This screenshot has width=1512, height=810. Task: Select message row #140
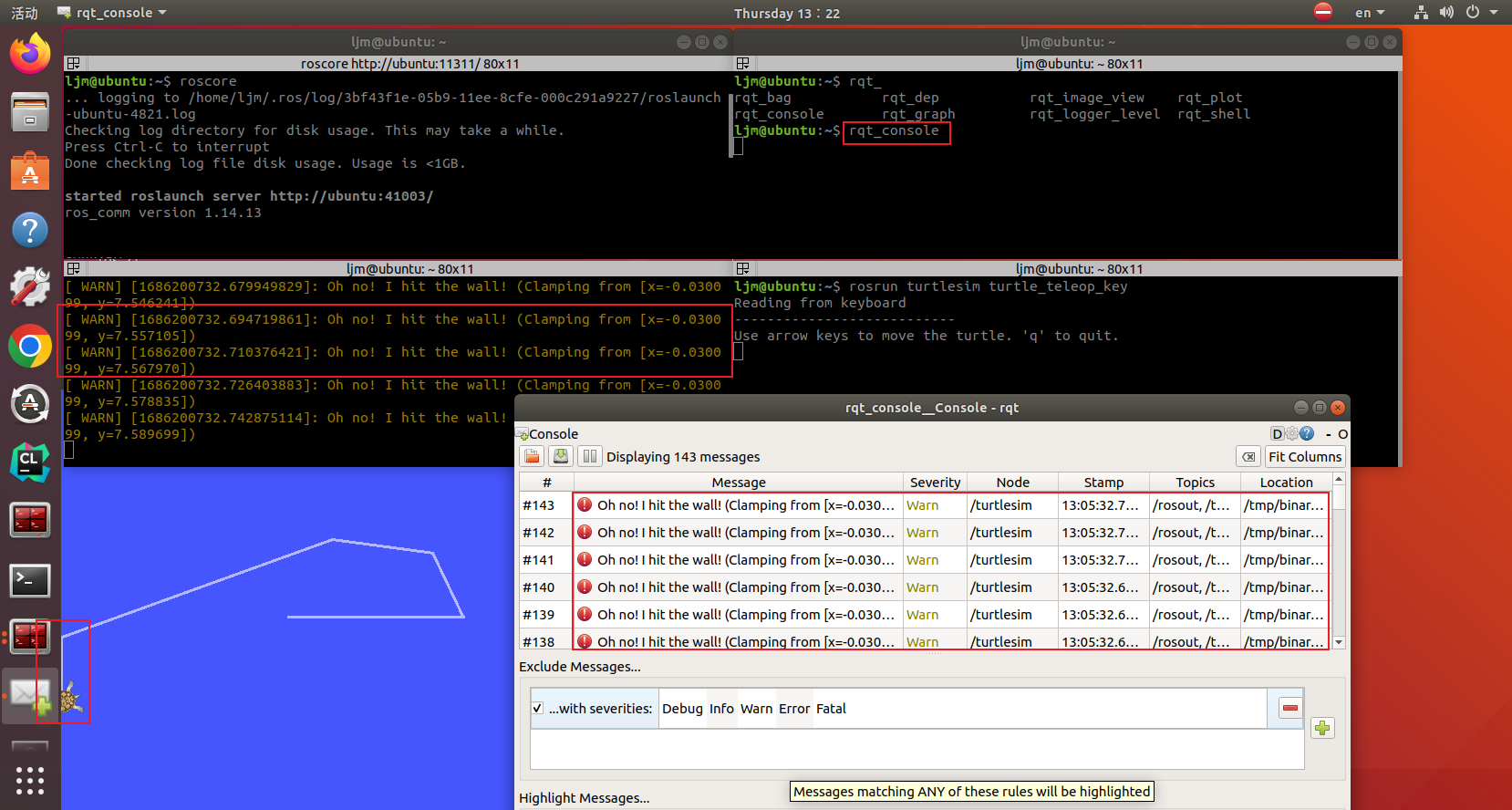[x=925, y=587]
